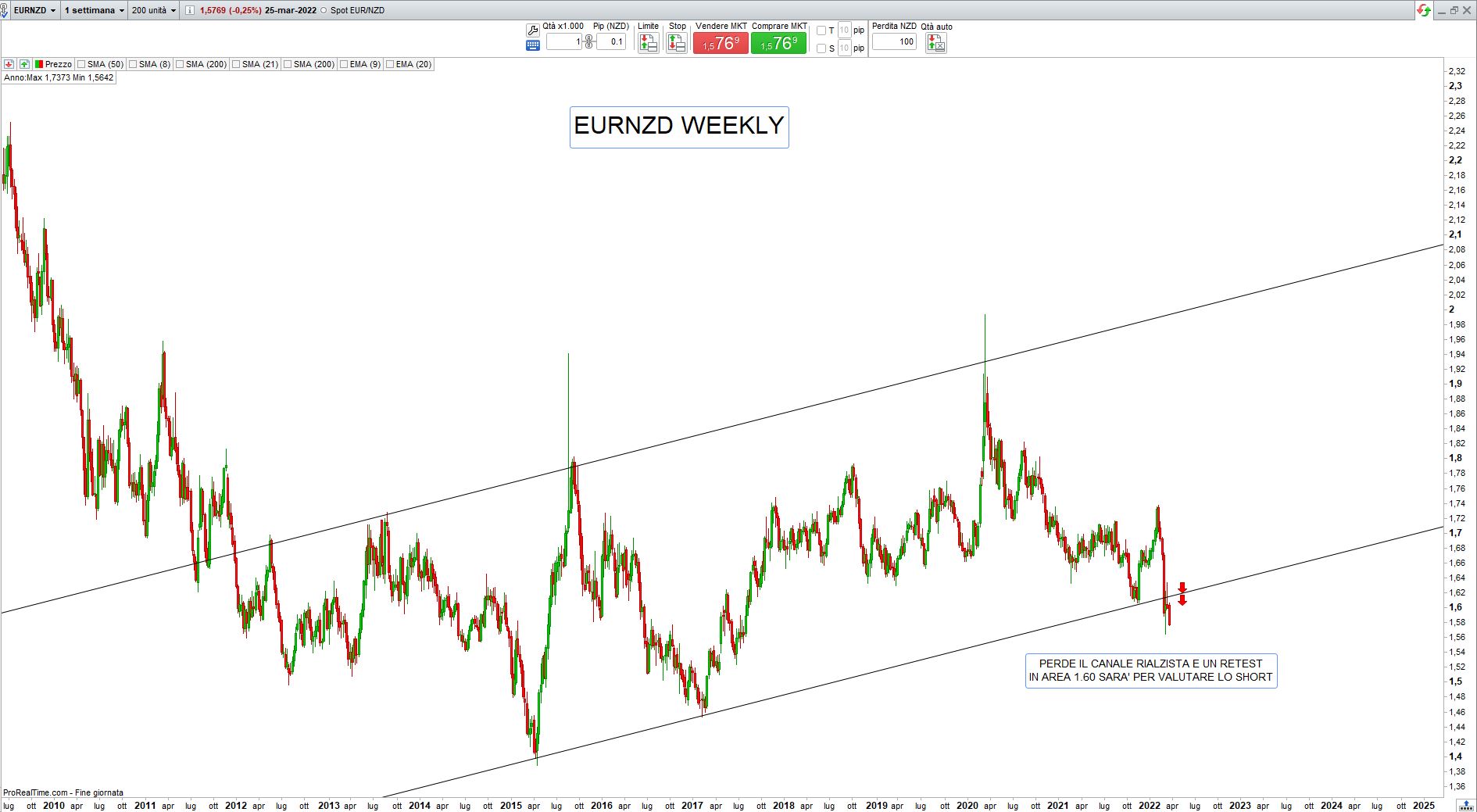The width and height of the screenshot is (1477, 812).
Task: Restore down the chart window
Action: click(1454, 10)
